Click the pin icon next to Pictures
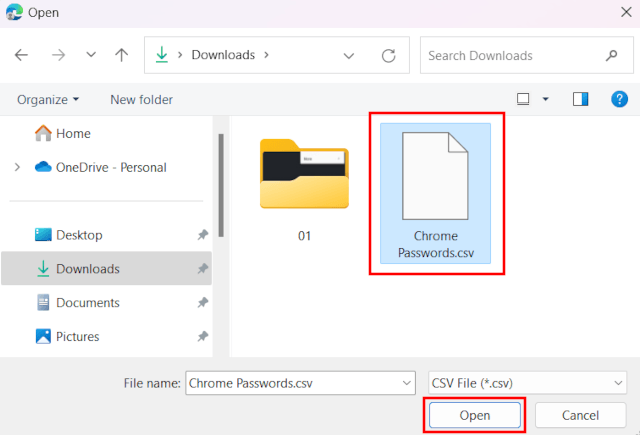The image size is (640, 435). (x=203, y=337)
